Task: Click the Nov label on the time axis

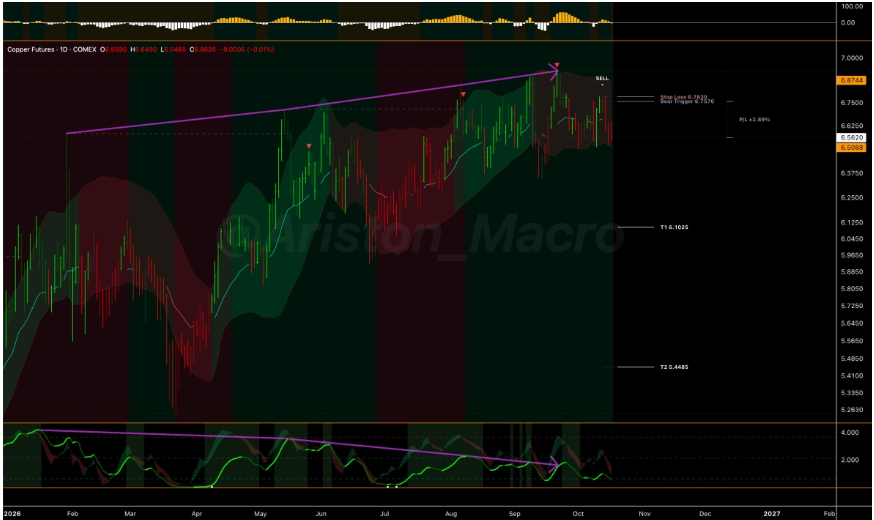Action: 644,513
